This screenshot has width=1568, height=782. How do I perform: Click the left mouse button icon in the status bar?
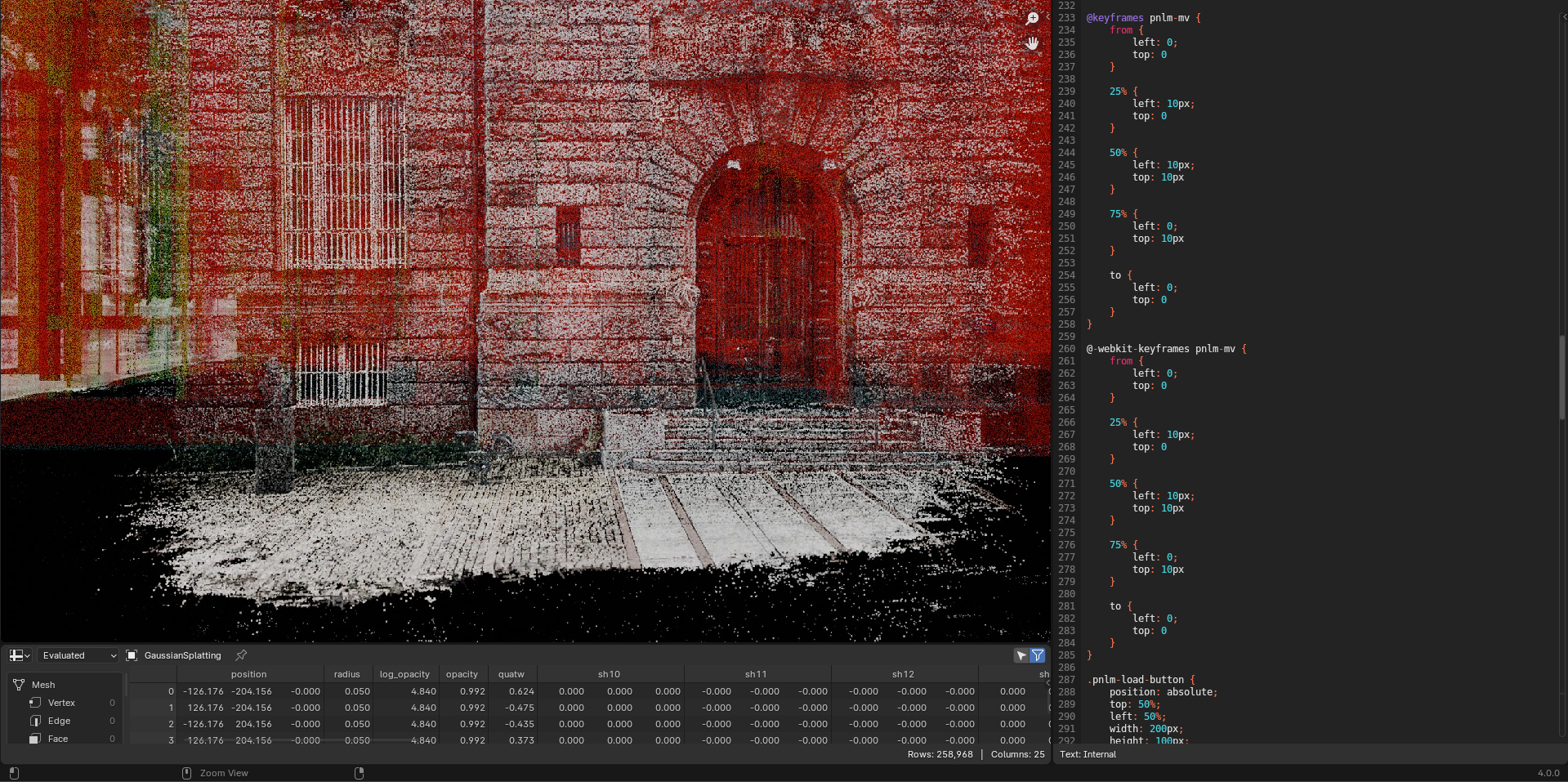(x=14, y=773)
